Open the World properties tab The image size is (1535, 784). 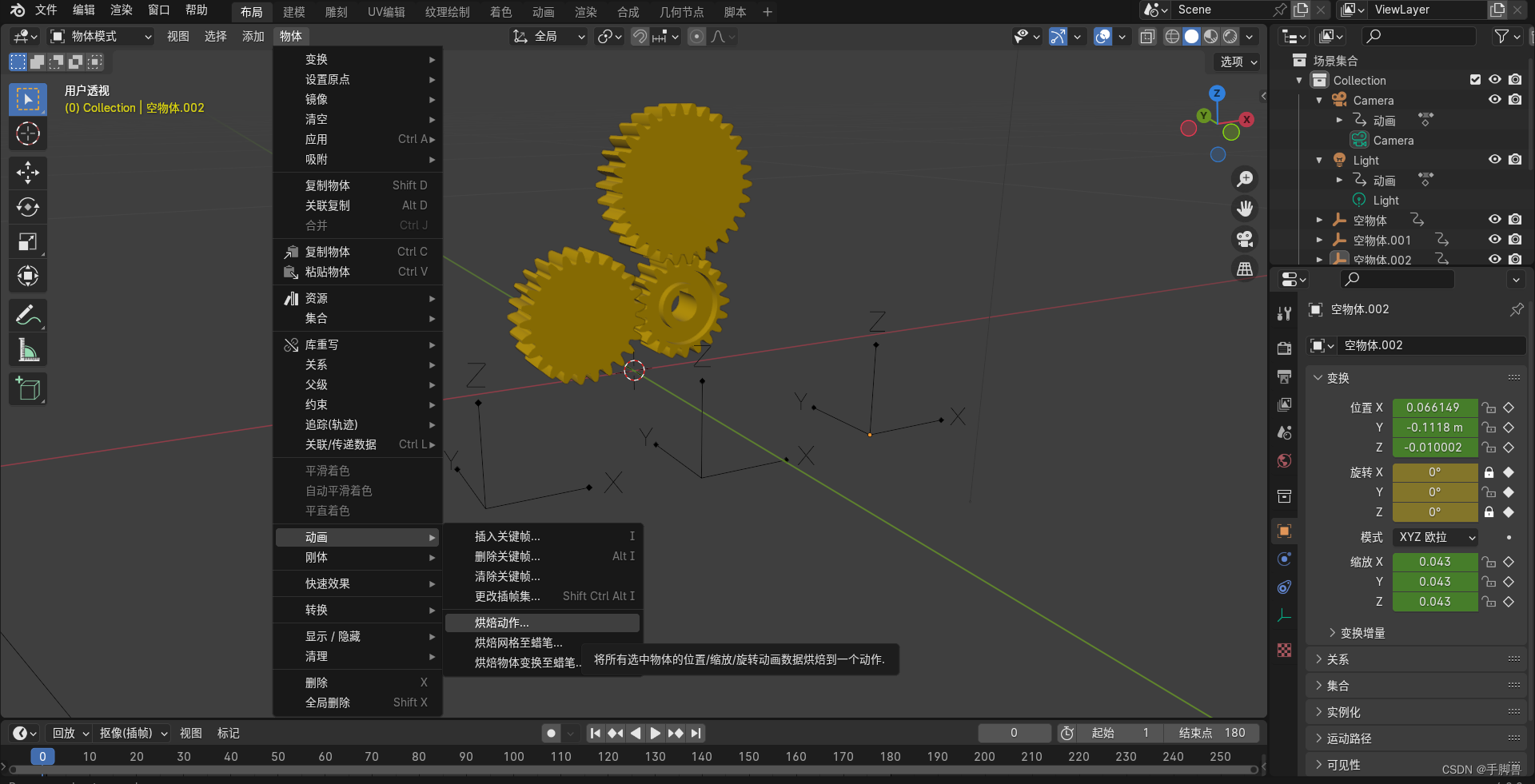(1284, 461)
